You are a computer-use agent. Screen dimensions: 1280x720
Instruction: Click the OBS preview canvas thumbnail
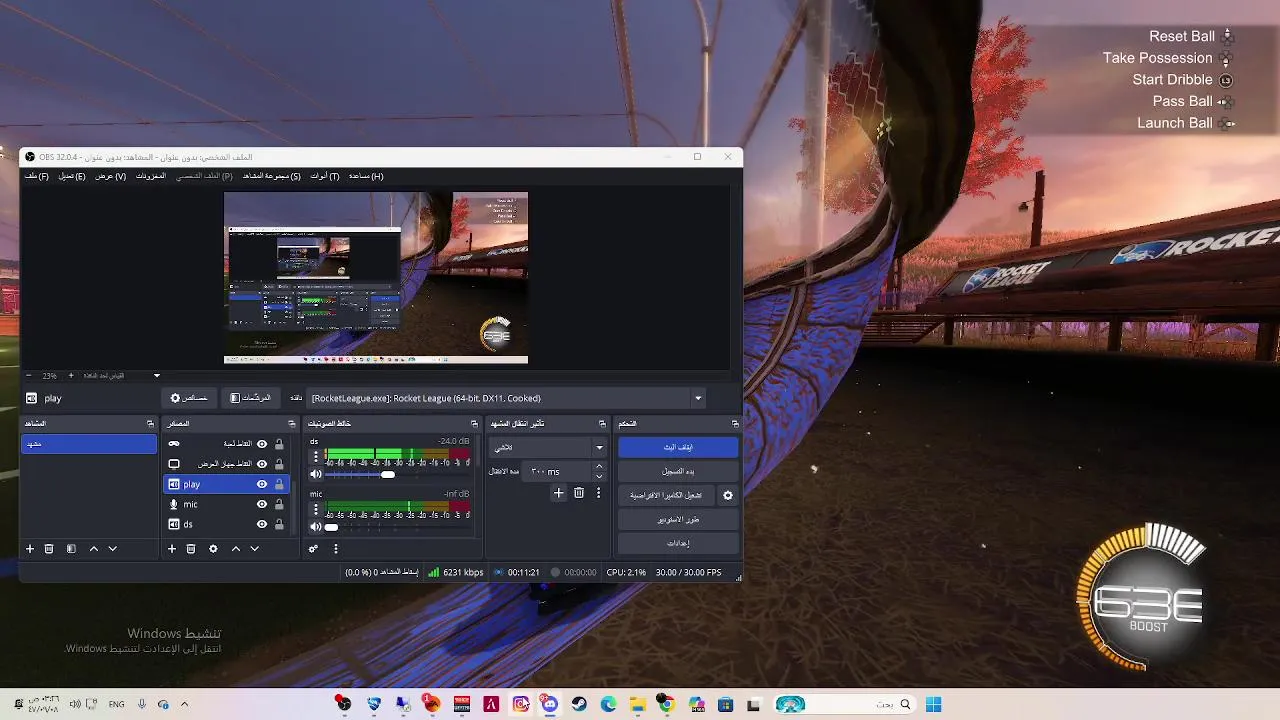tap(376, 278)
